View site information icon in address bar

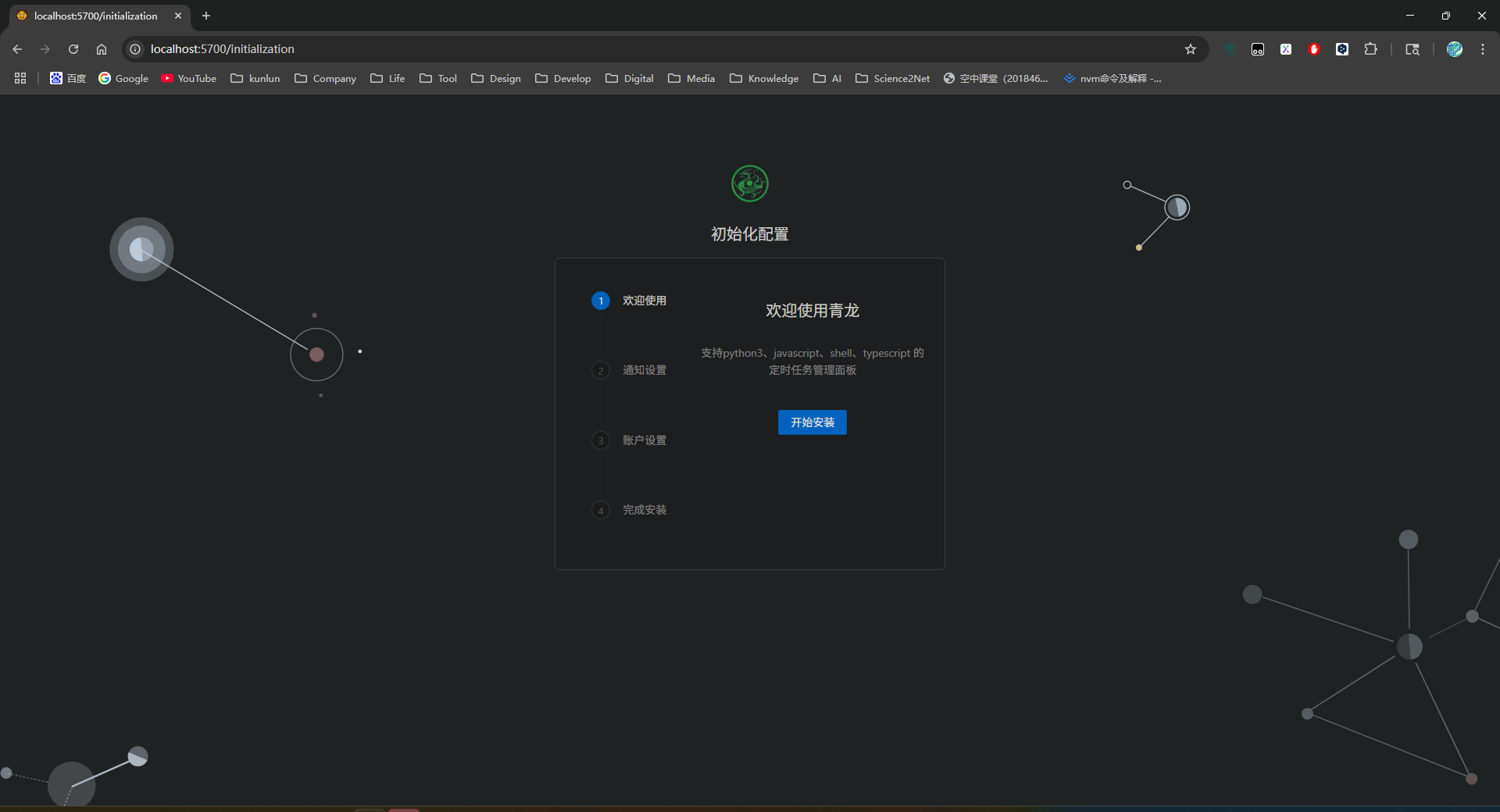click(x=135, y=49)
